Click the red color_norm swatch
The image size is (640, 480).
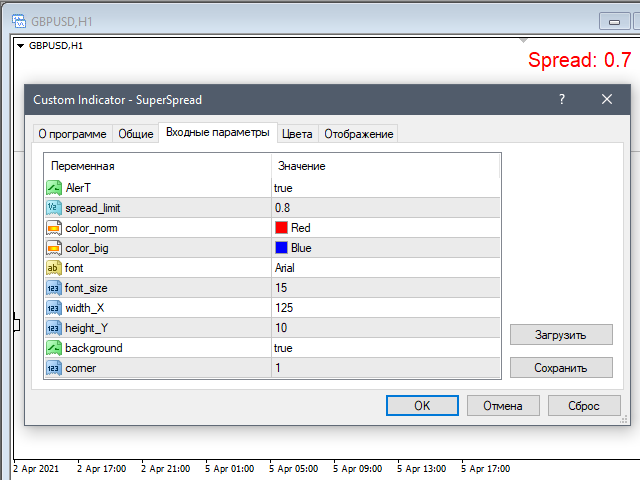click(282, 228)
